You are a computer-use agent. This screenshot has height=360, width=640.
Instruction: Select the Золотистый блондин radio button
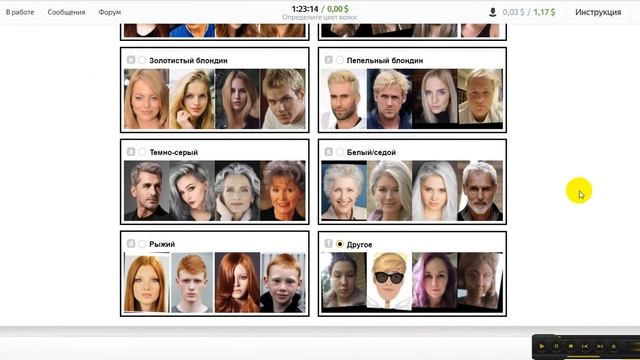pos(142,60)
